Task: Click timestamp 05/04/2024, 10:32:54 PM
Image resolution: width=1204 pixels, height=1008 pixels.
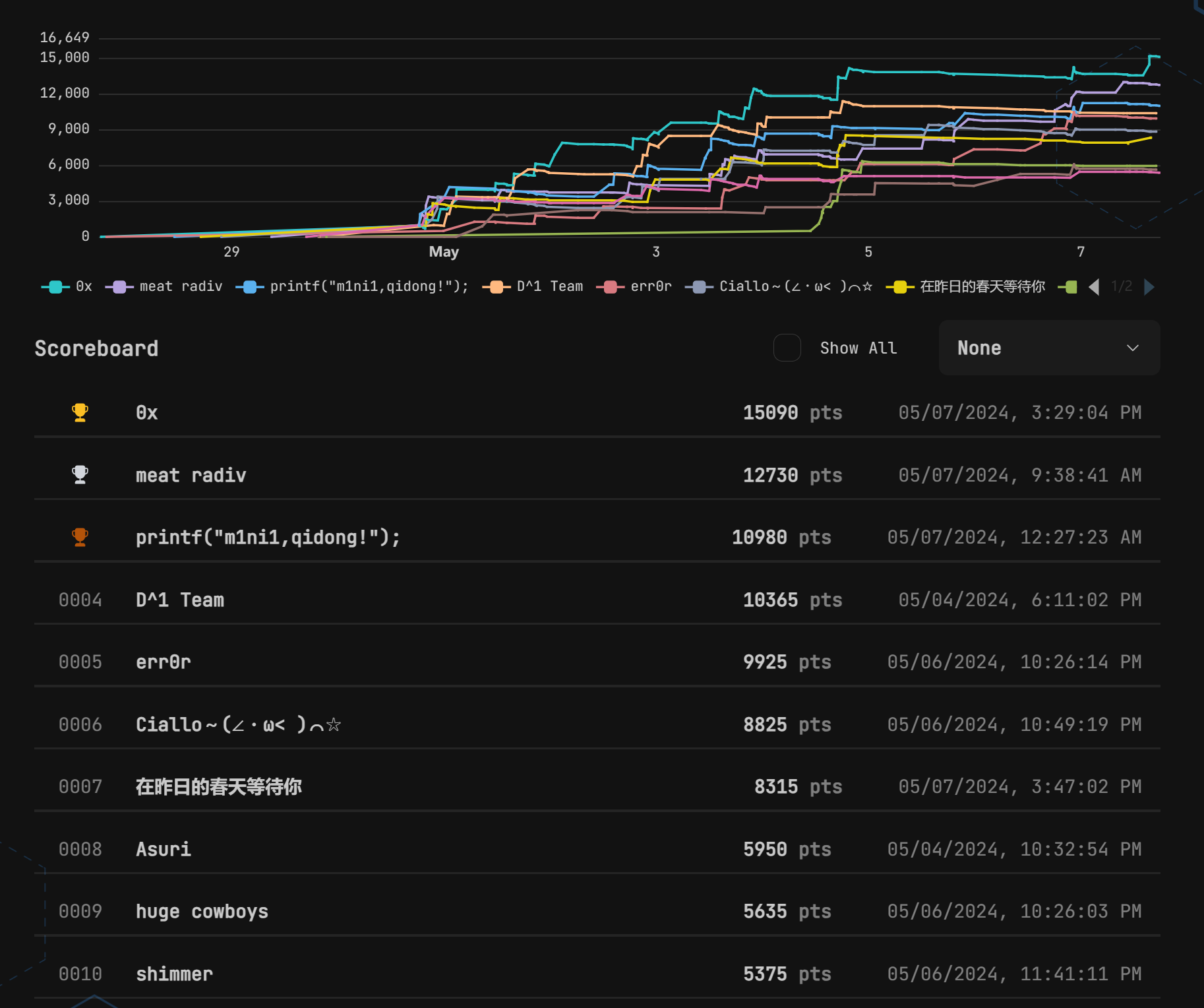Action: [1015, 849]
